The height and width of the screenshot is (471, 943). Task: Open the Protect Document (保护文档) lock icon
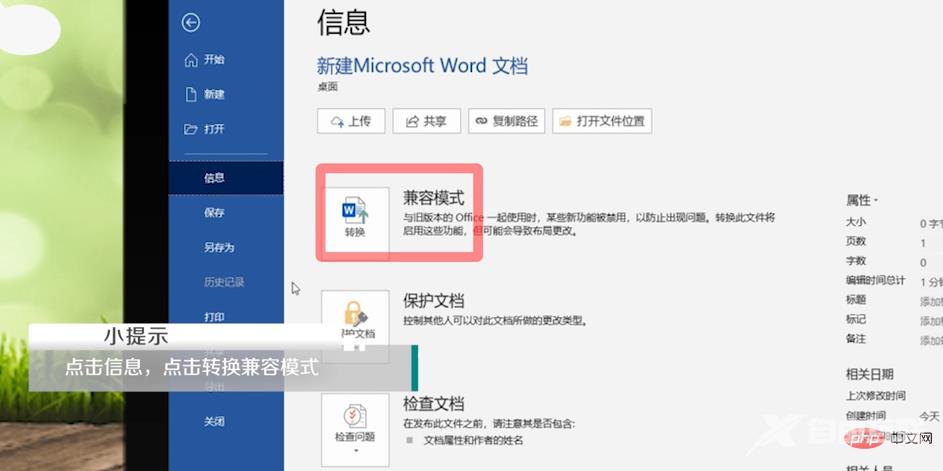(x=356, y=316)
